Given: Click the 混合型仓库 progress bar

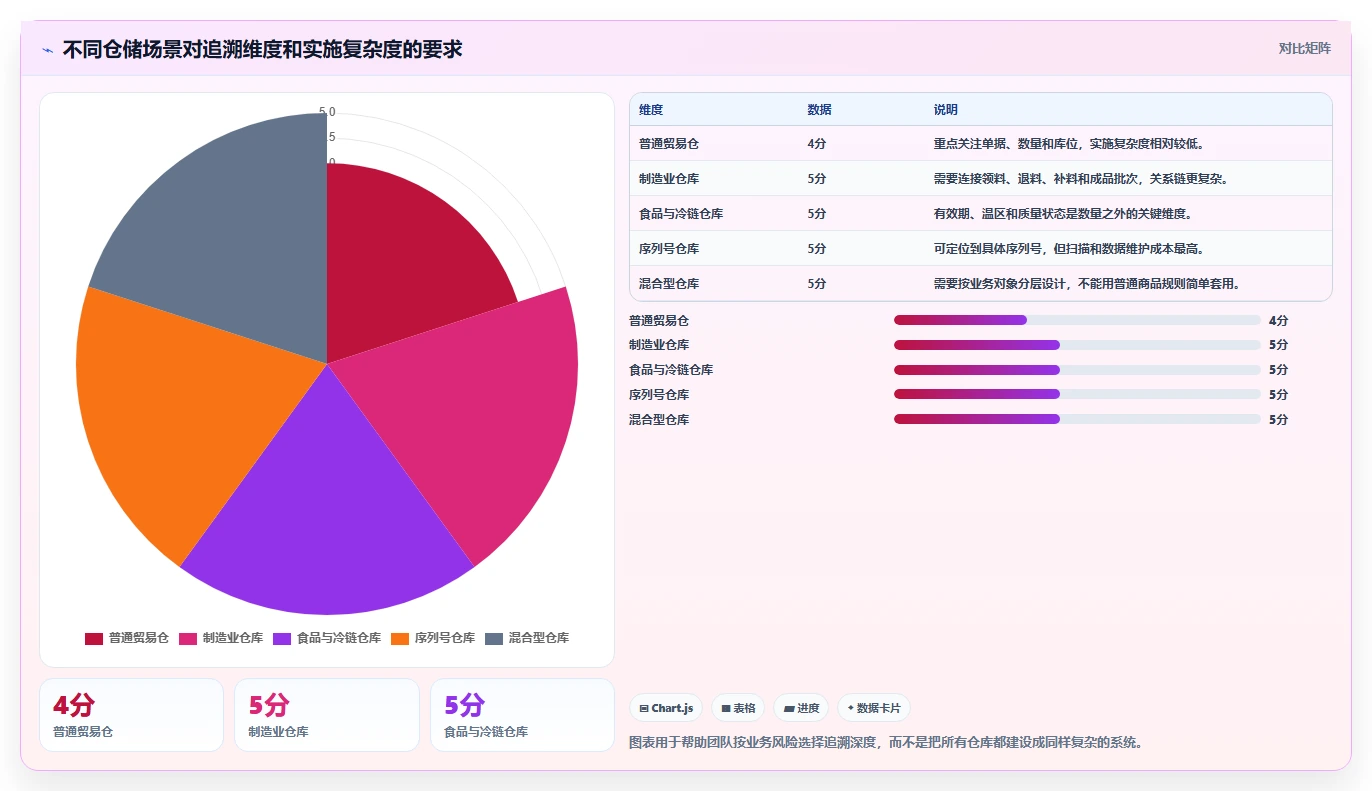Looking at the screenshot, I should pos(1077,419).
